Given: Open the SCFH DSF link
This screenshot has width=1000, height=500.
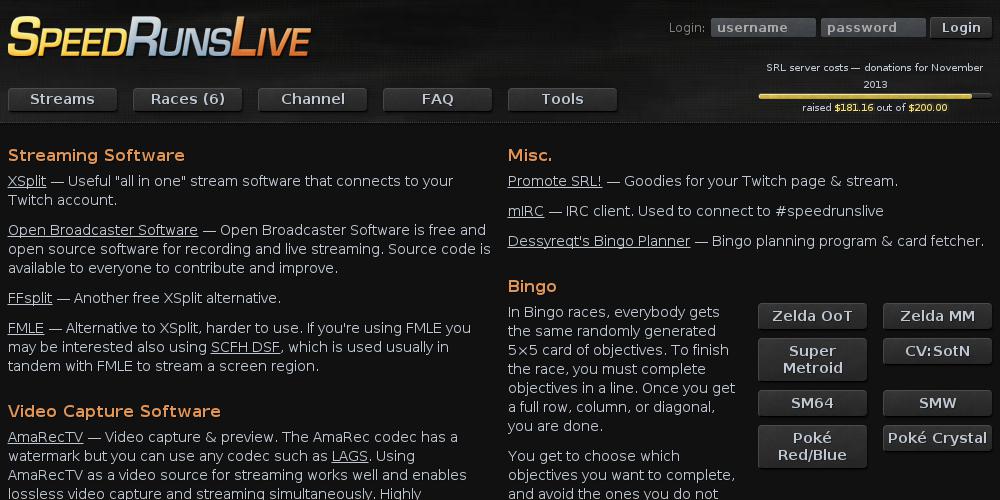Looking at the screenshot, I should (246, 348).
